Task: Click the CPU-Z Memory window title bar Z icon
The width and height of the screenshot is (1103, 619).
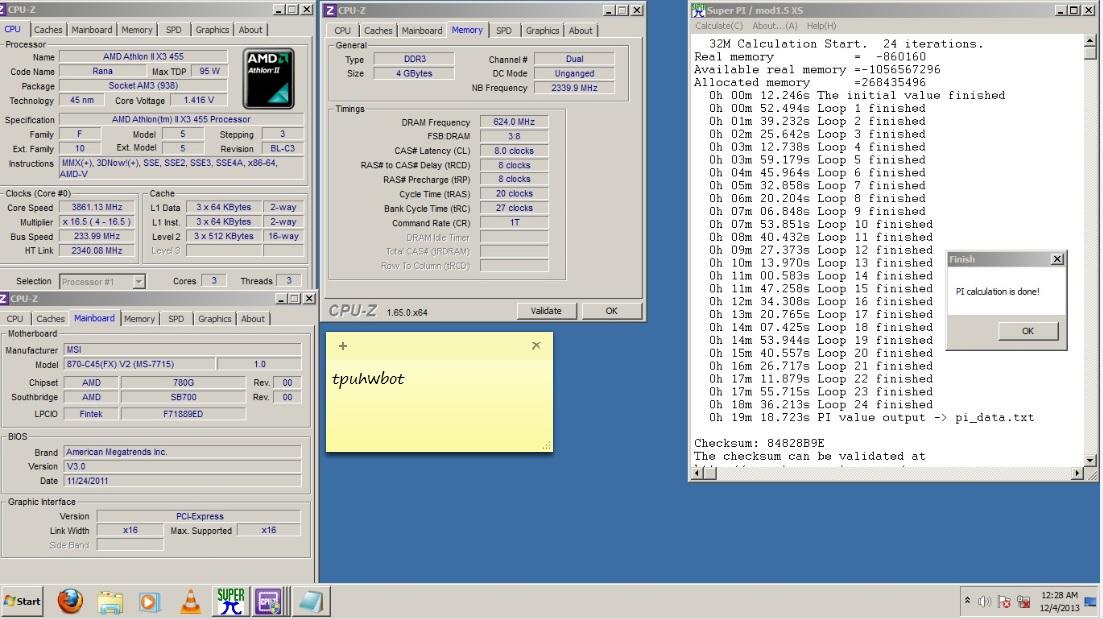Action: pos(330,10)
